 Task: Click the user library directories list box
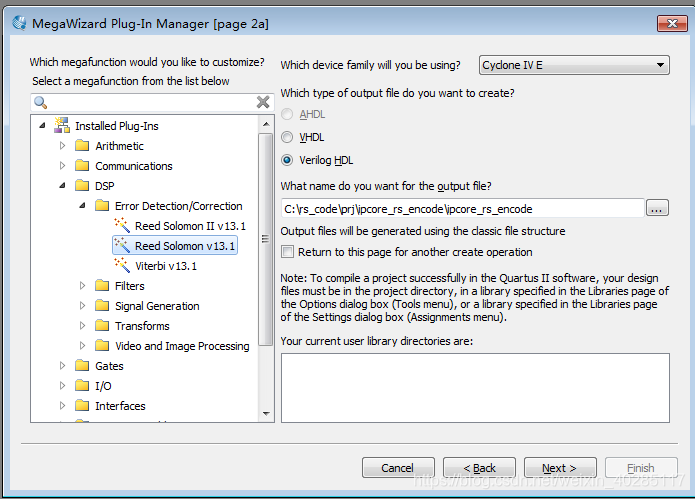click(475, 388)
